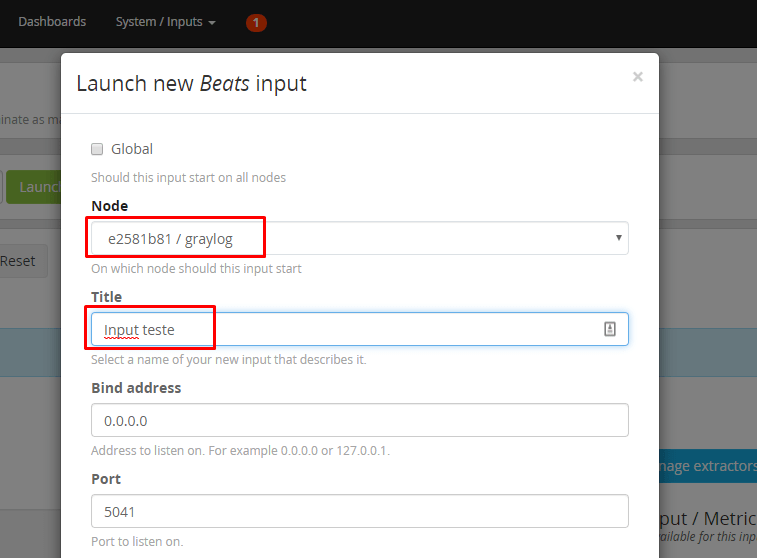Click into the Bind address field
The width and height of the screenshot is (757, 558).
click(359, 420)
